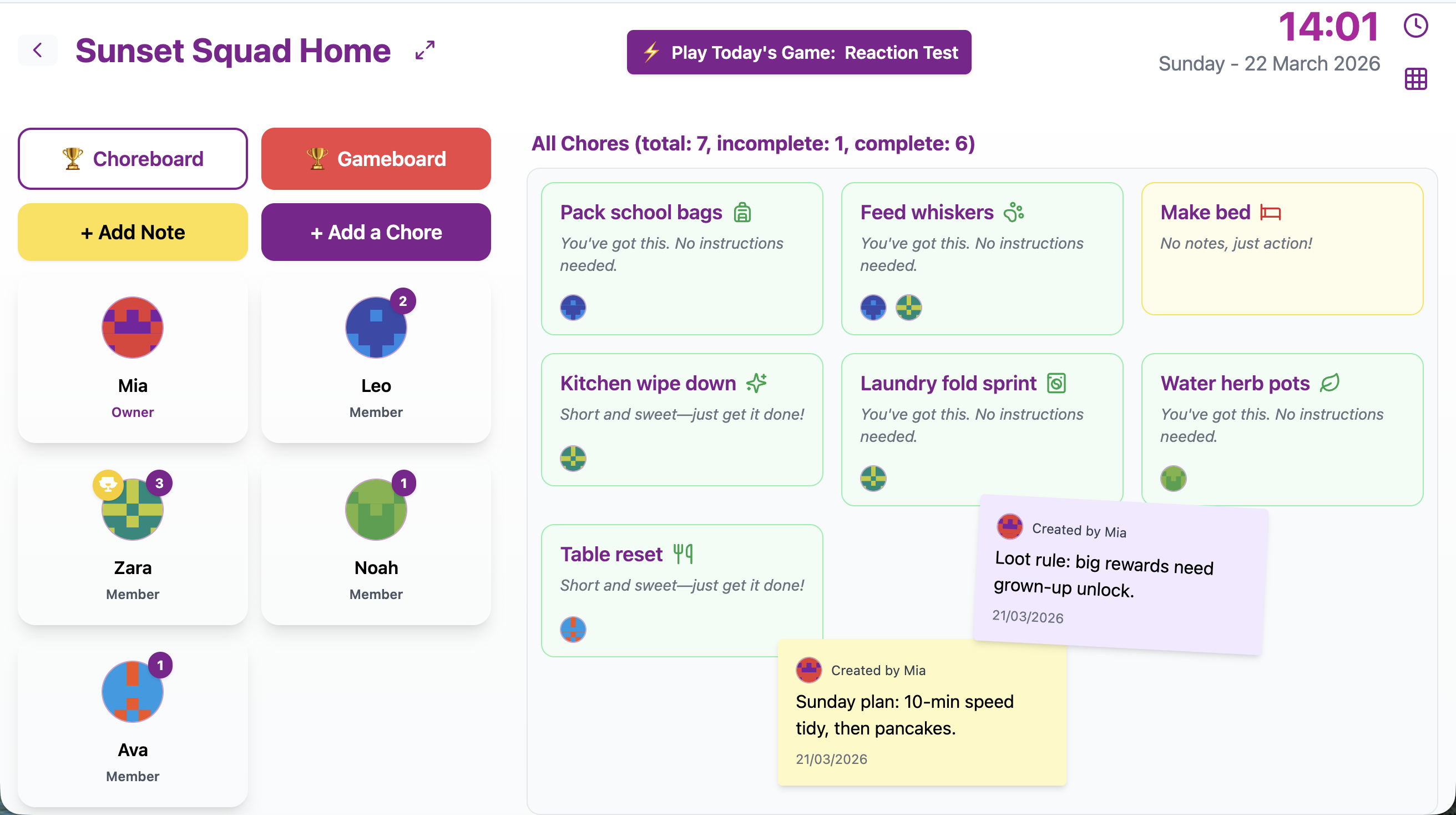Click the backpack icon on Pack school bags
Image resolution: width=1456 pixels, height=815 pixels.
click(742, 212)
